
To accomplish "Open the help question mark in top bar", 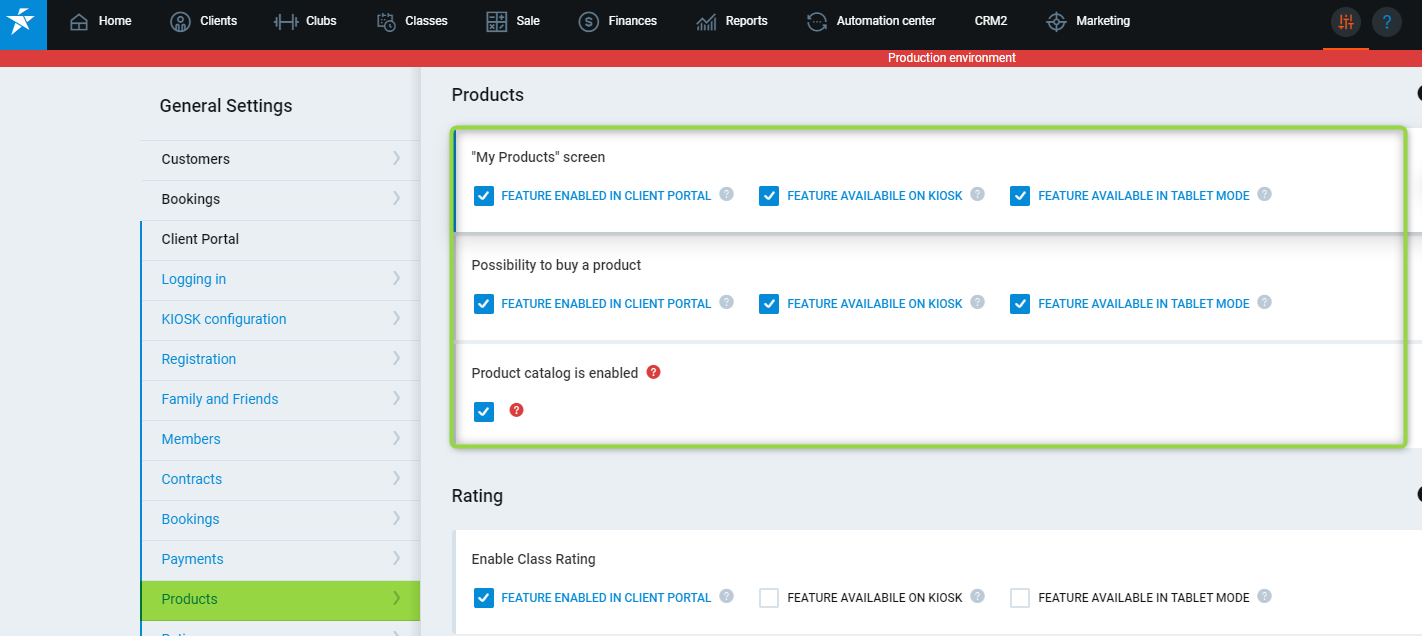I will pos(1386,22).
